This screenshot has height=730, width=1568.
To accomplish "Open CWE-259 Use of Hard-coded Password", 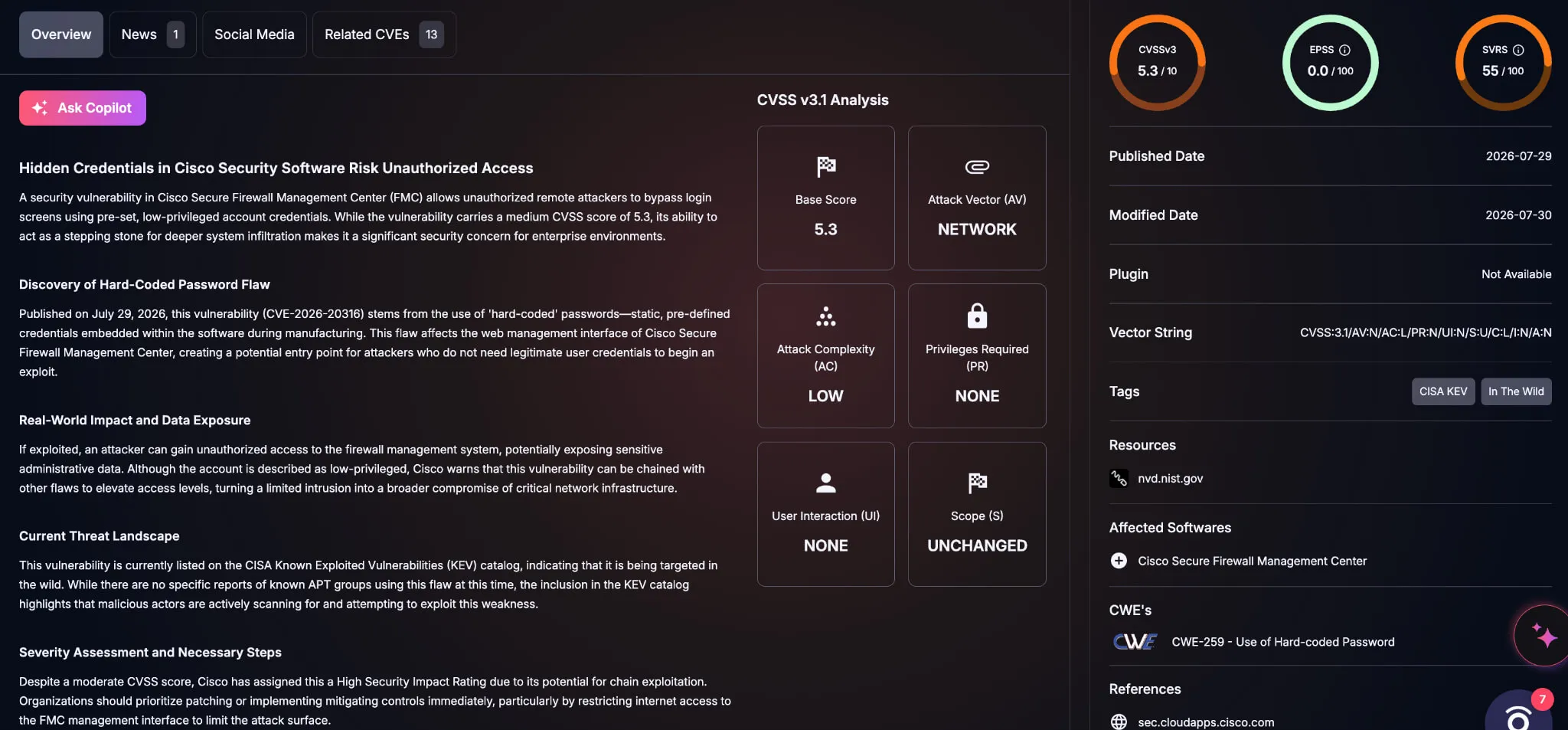I will (1283, 642).
